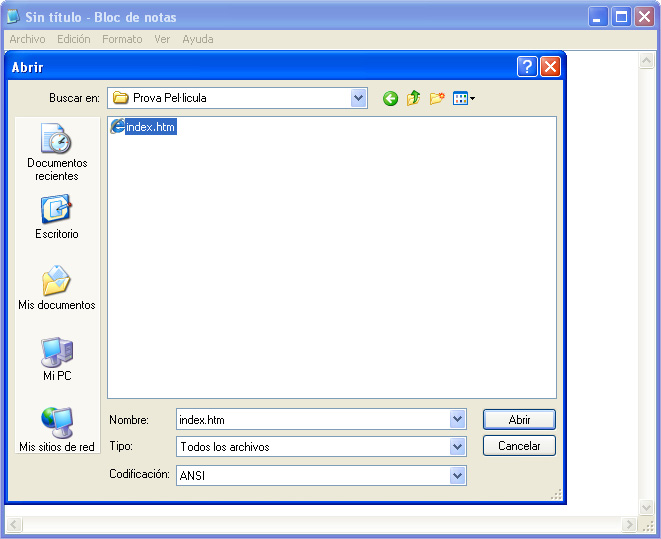Open the Views menu icon
The height and width of the screenshot is (539, 661).
point(463,98)
